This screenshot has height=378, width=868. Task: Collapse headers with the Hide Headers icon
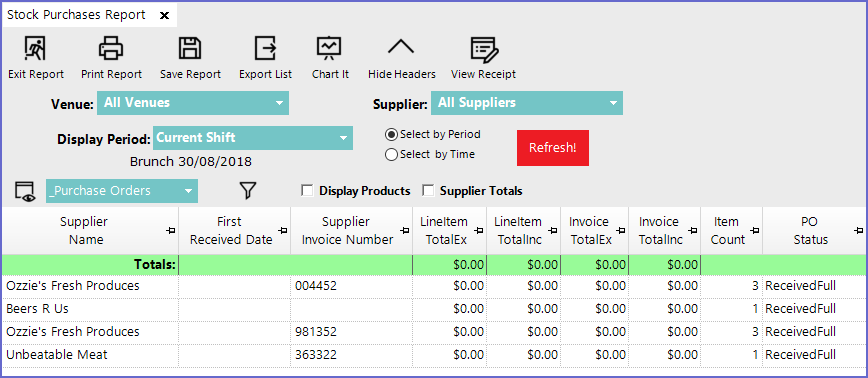pyautogui.click(x=401, y=47)
